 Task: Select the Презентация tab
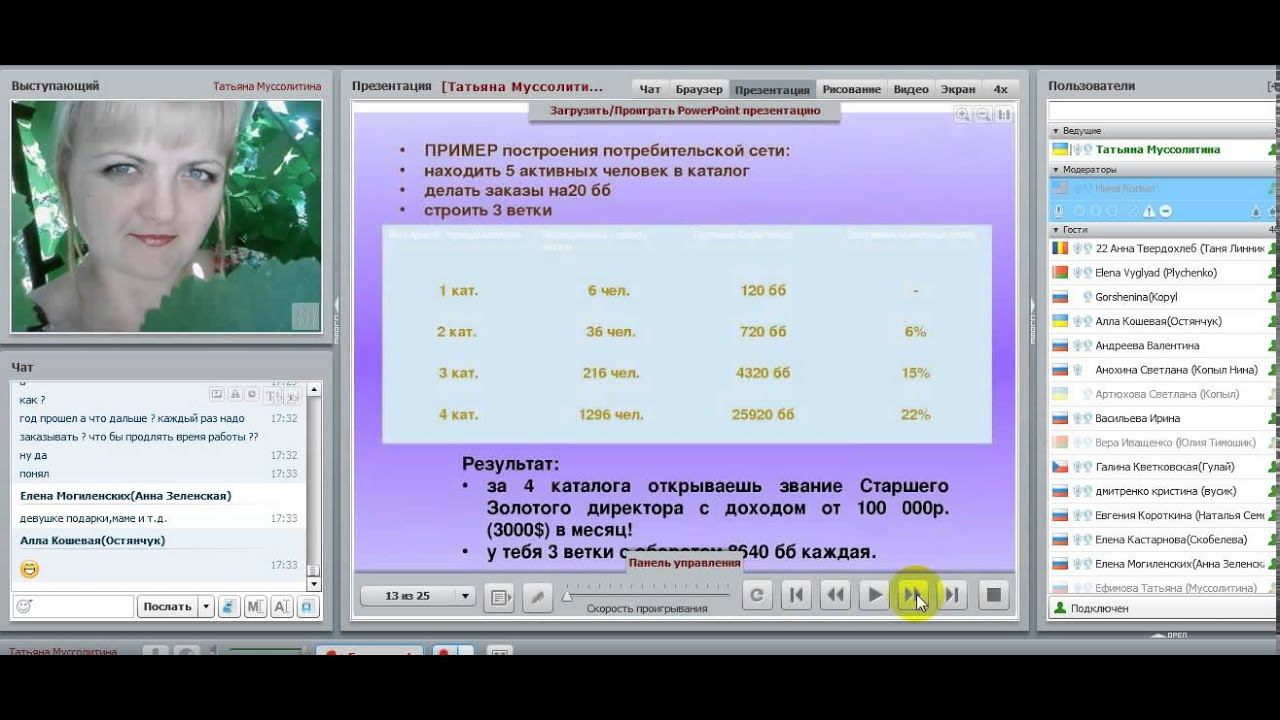pyautogui.click(x=772, y=89)
